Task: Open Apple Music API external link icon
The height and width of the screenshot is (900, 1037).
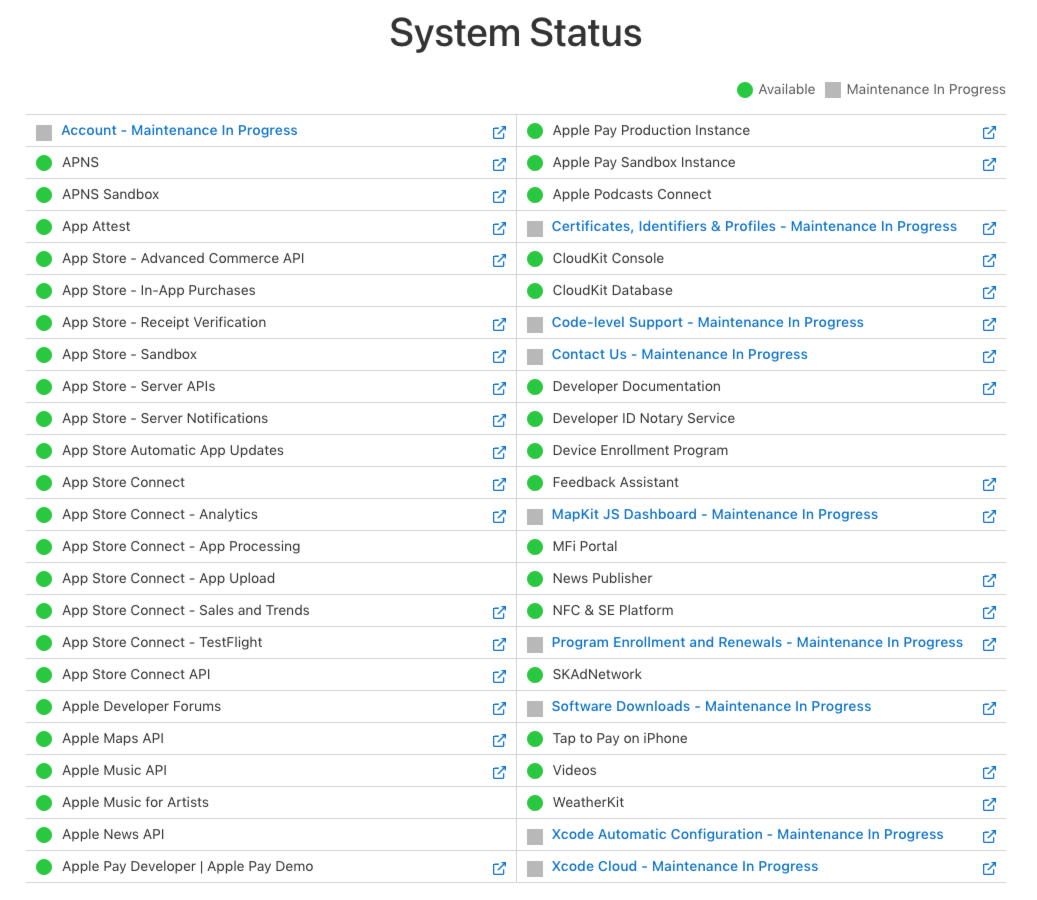Action: click(x=499, y=772)
